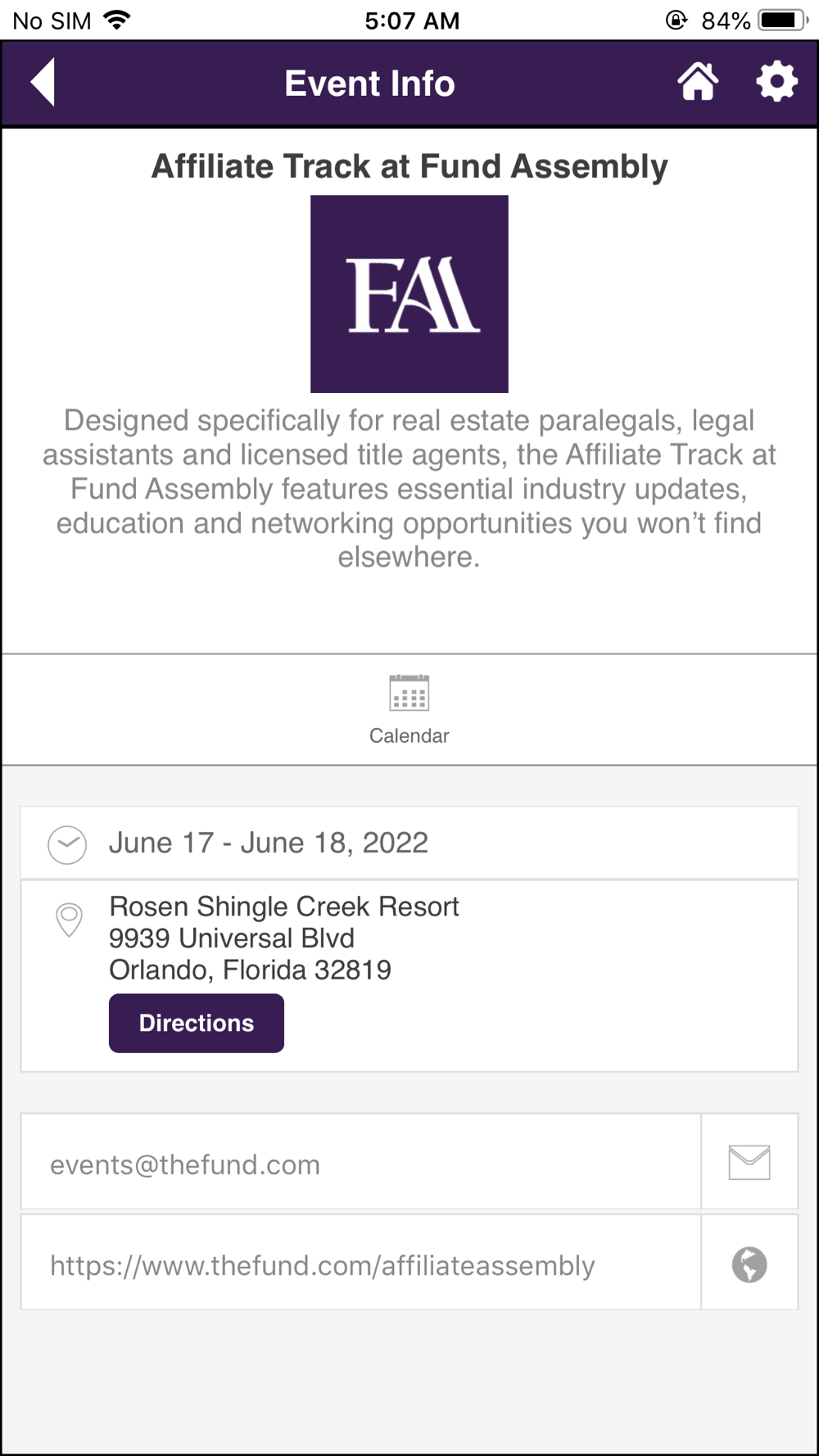Tap the globe website icon
819x1456 pixels.
pos(749,1264)
